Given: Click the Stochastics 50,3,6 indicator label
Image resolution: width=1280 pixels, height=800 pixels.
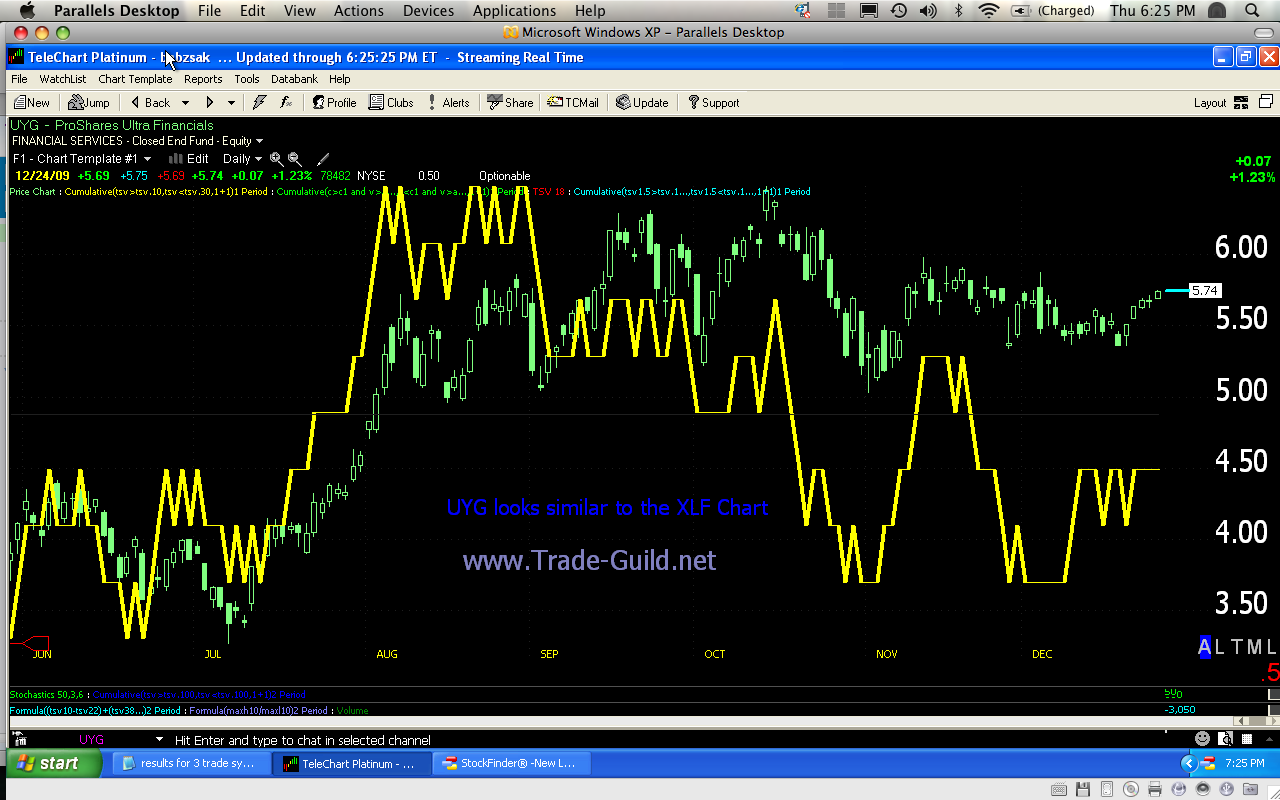Looking at the screenshot, I should click(x=47, y=694).
